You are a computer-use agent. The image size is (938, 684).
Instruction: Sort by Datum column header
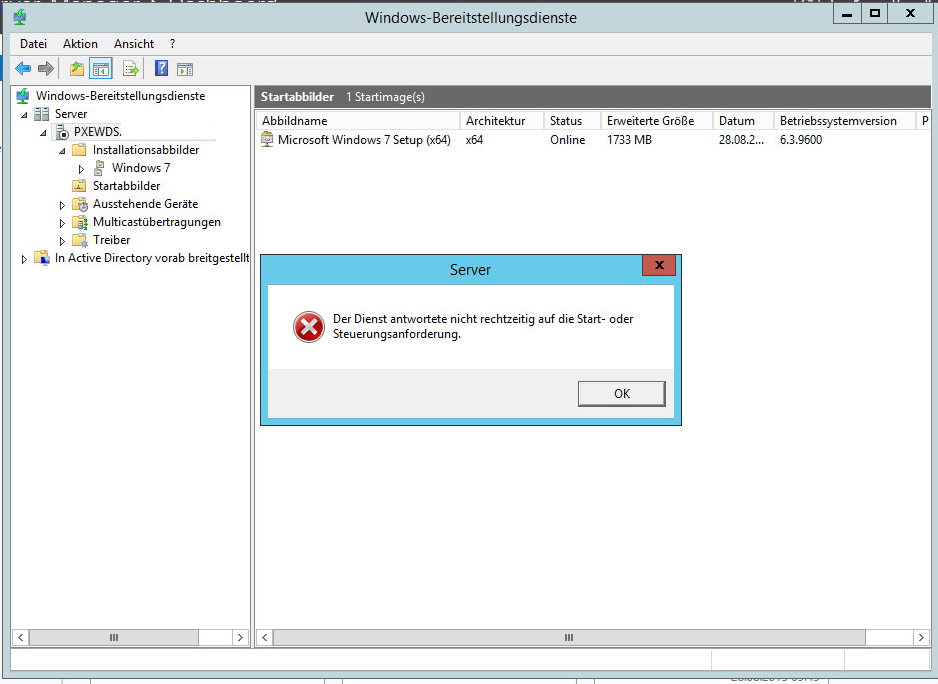click(743, 121)
